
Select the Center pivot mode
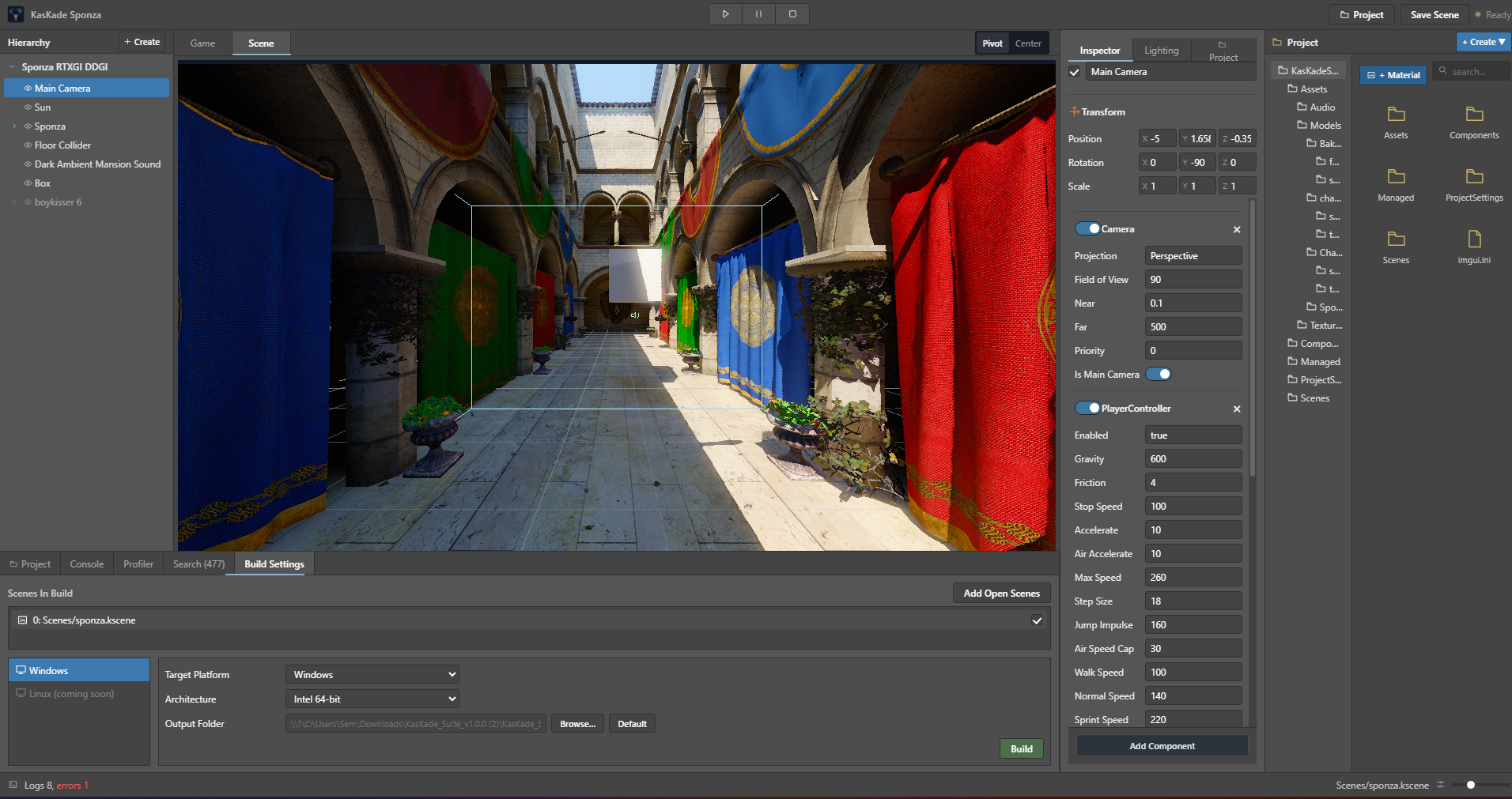(x=1028, y=43)
